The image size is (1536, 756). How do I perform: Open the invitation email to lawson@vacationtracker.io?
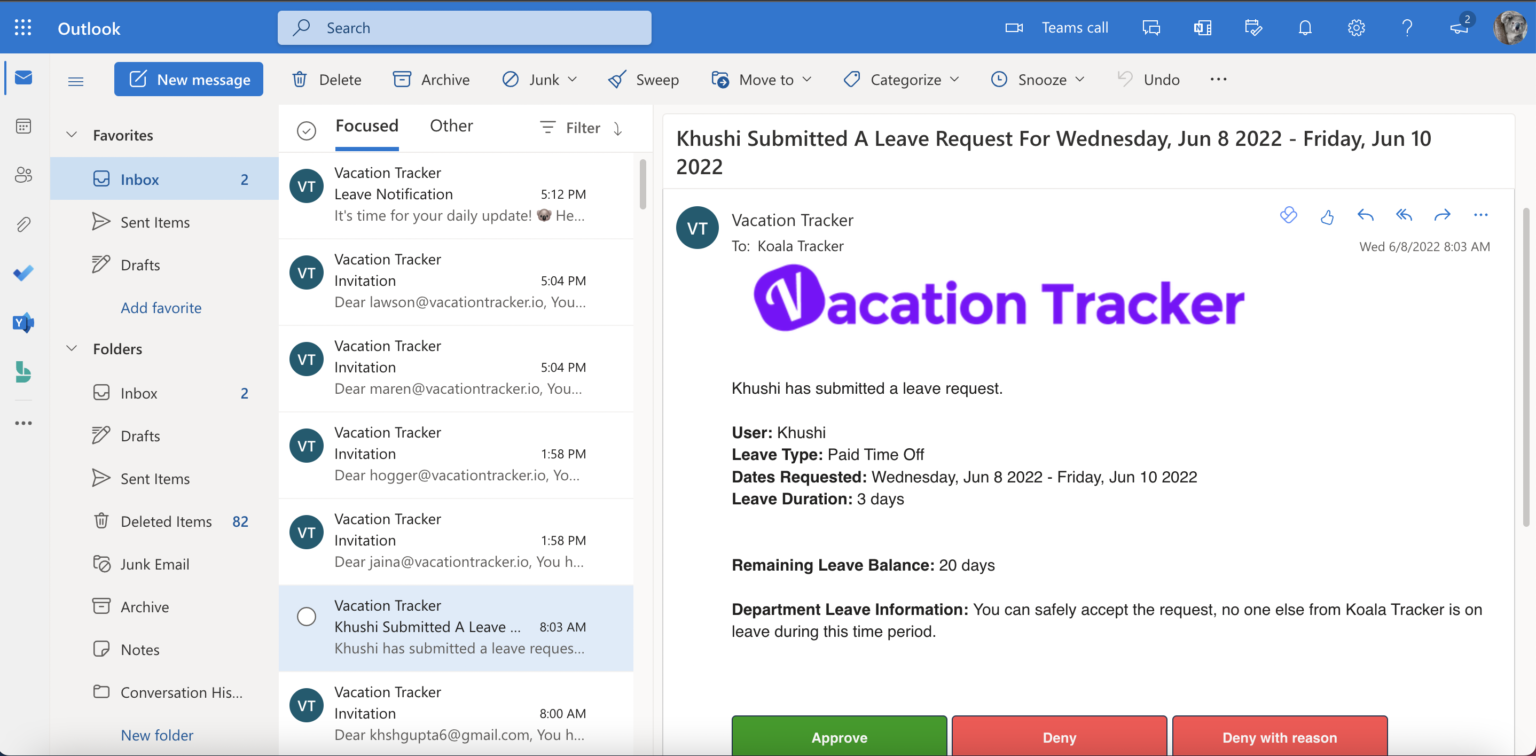click(x=456, y=282)
